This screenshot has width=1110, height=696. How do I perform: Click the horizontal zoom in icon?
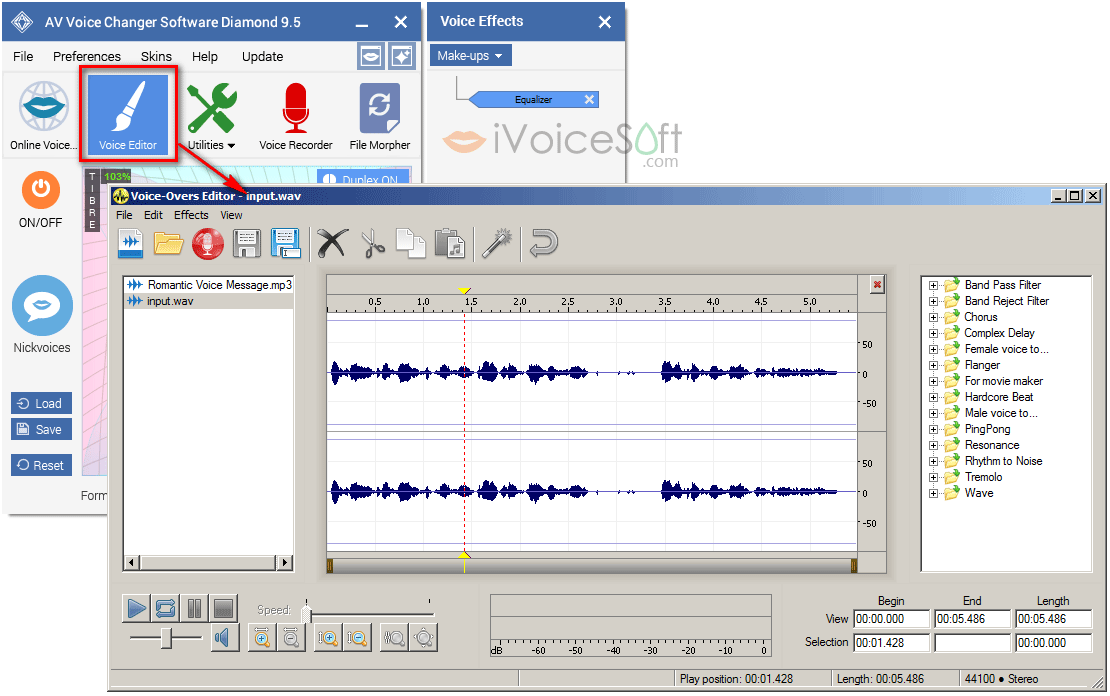(328, 638)
